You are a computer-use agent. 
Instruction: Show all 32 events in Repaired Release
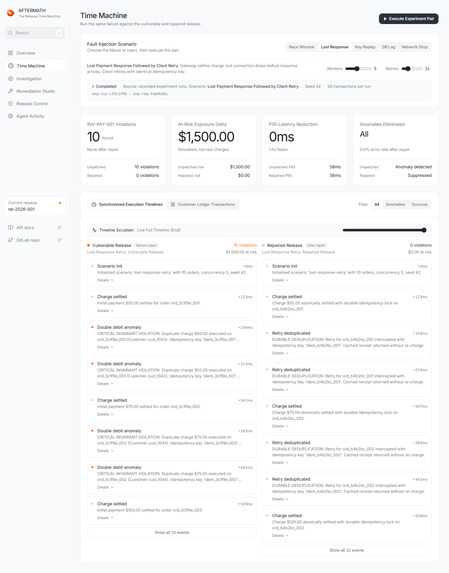(347, 550)
